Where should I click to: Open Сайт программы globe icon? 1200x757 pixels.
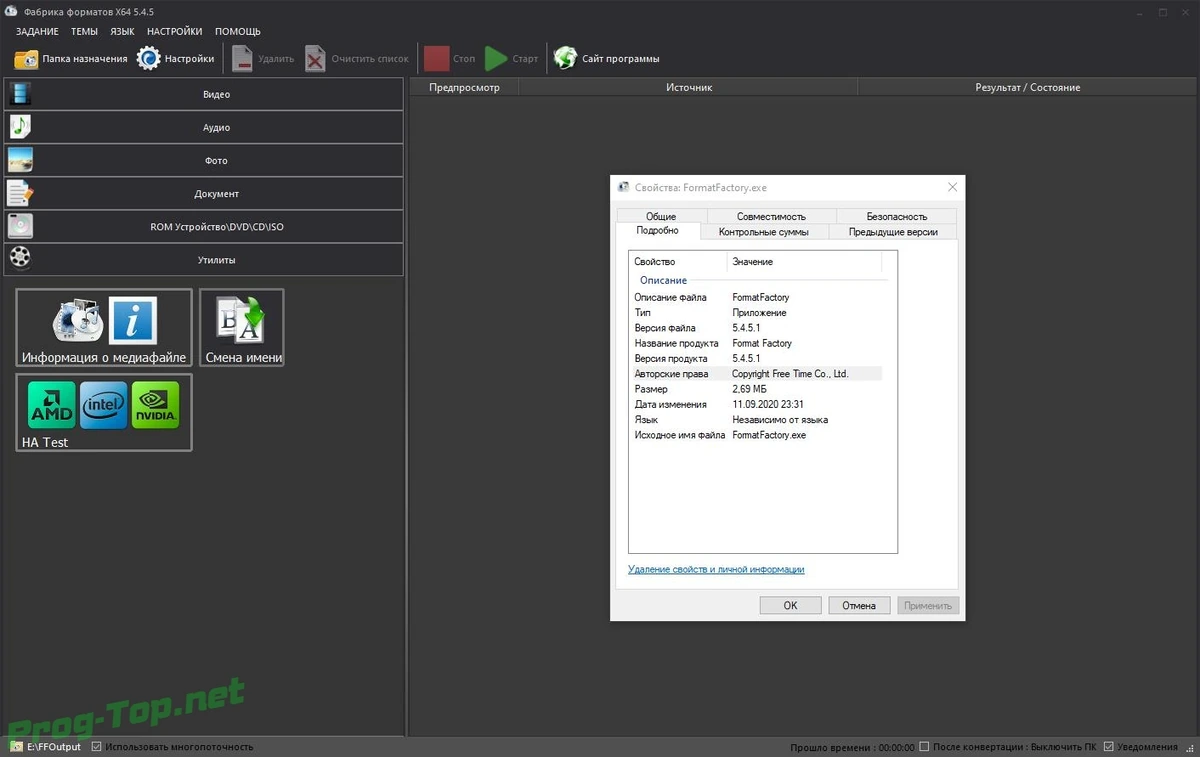(565, 58)
